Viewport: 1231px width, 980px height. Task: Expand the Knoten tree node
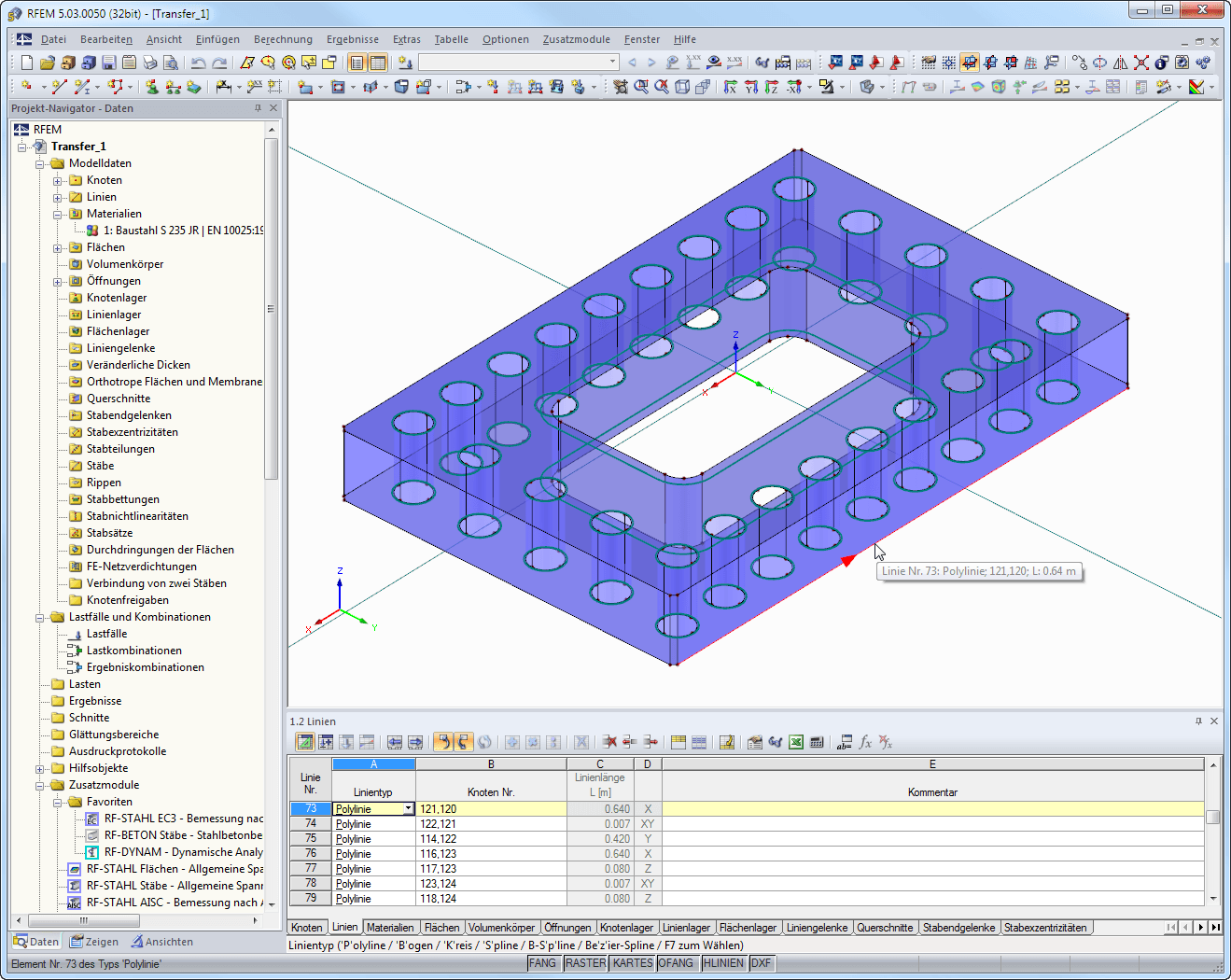click(x=58, y=181)
